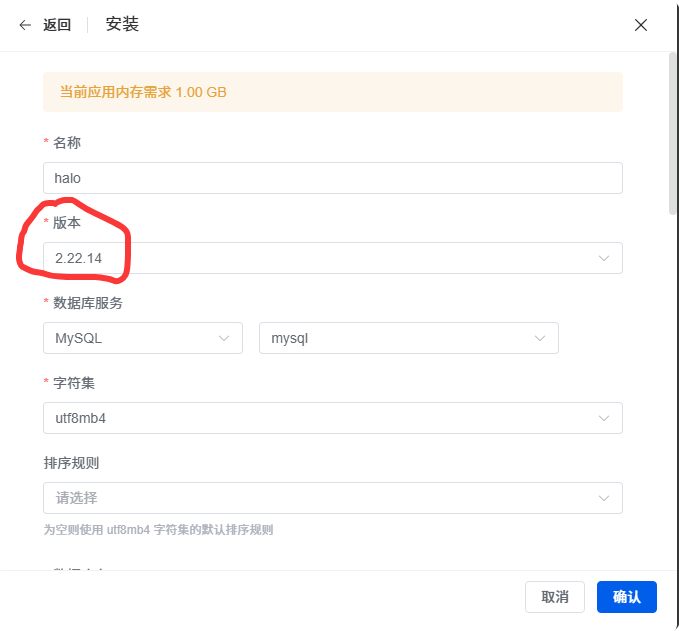Click the chevron in the utf8mb4 field

coord(604,418)
